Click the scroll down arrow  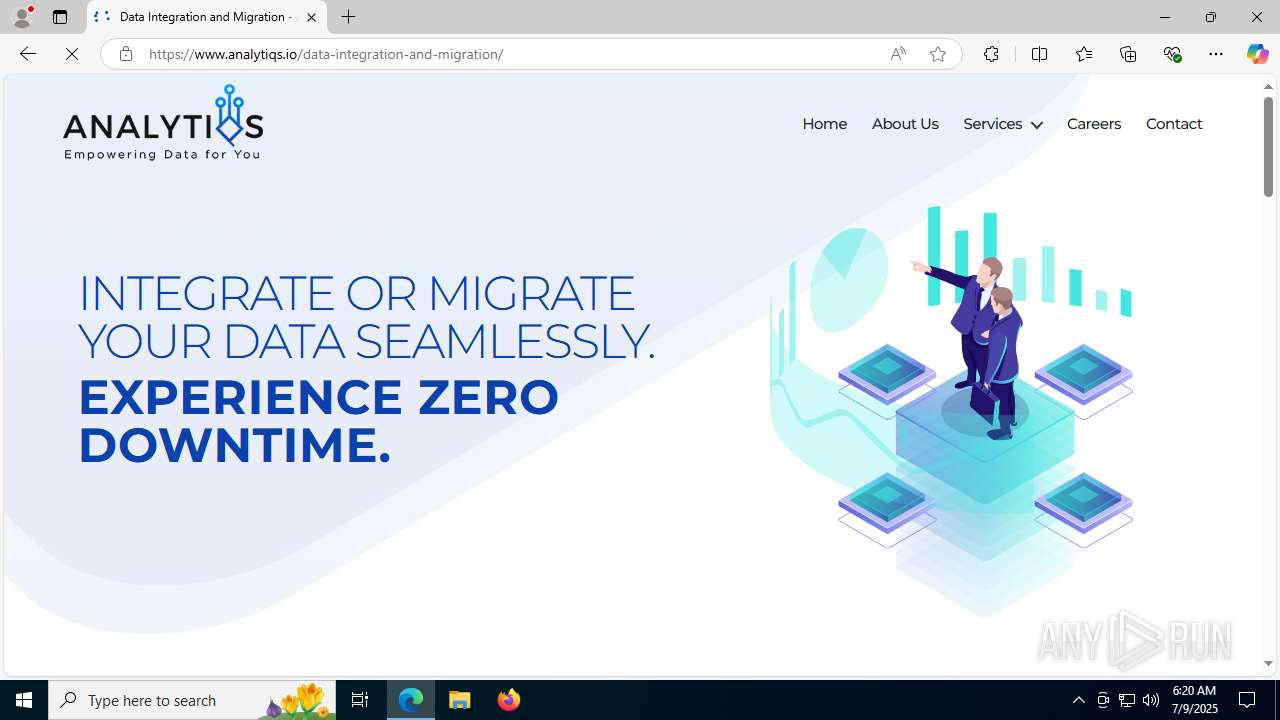click(x=1268, y=663)
